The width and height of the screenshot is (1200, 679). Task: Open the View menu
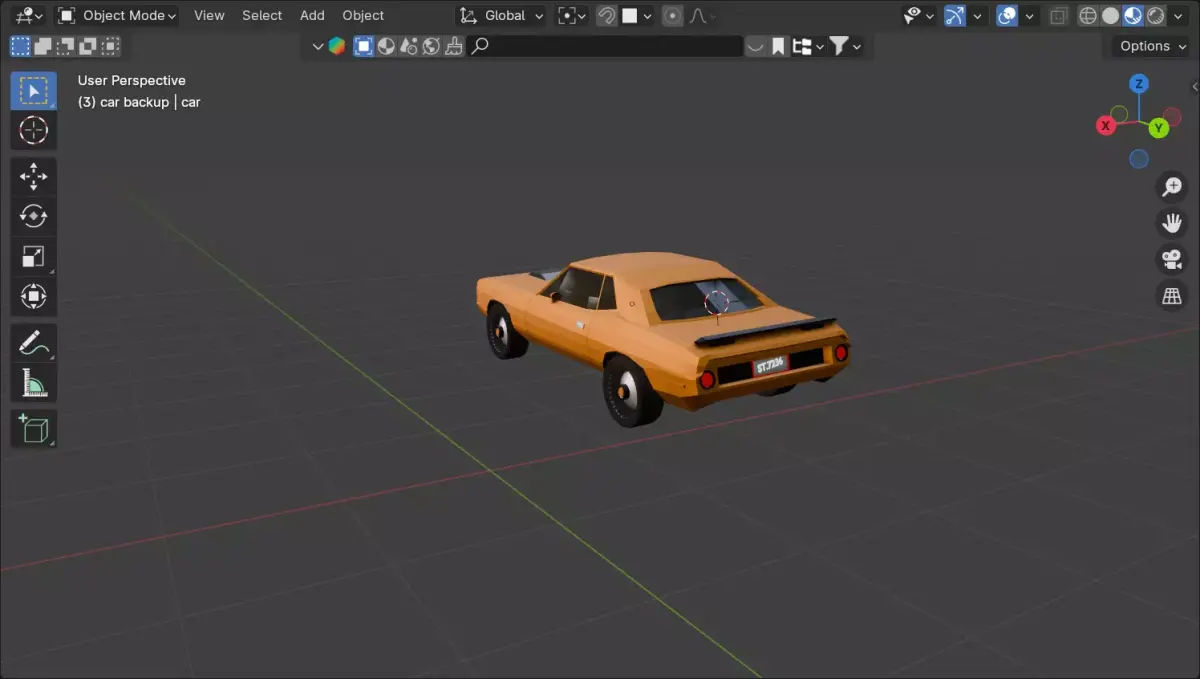[x=209, y=16]
